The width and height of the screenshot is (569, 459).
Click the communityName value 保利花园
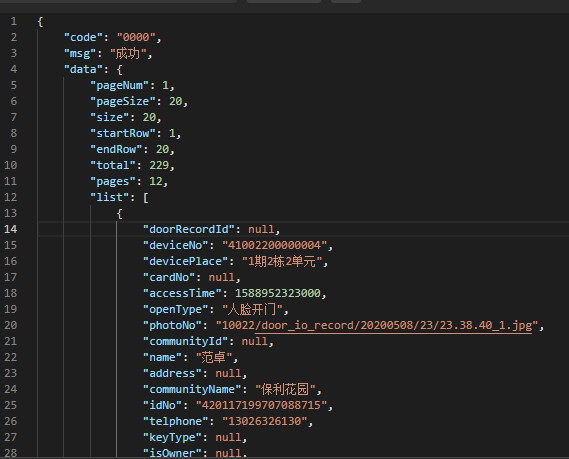coord(285,389)
